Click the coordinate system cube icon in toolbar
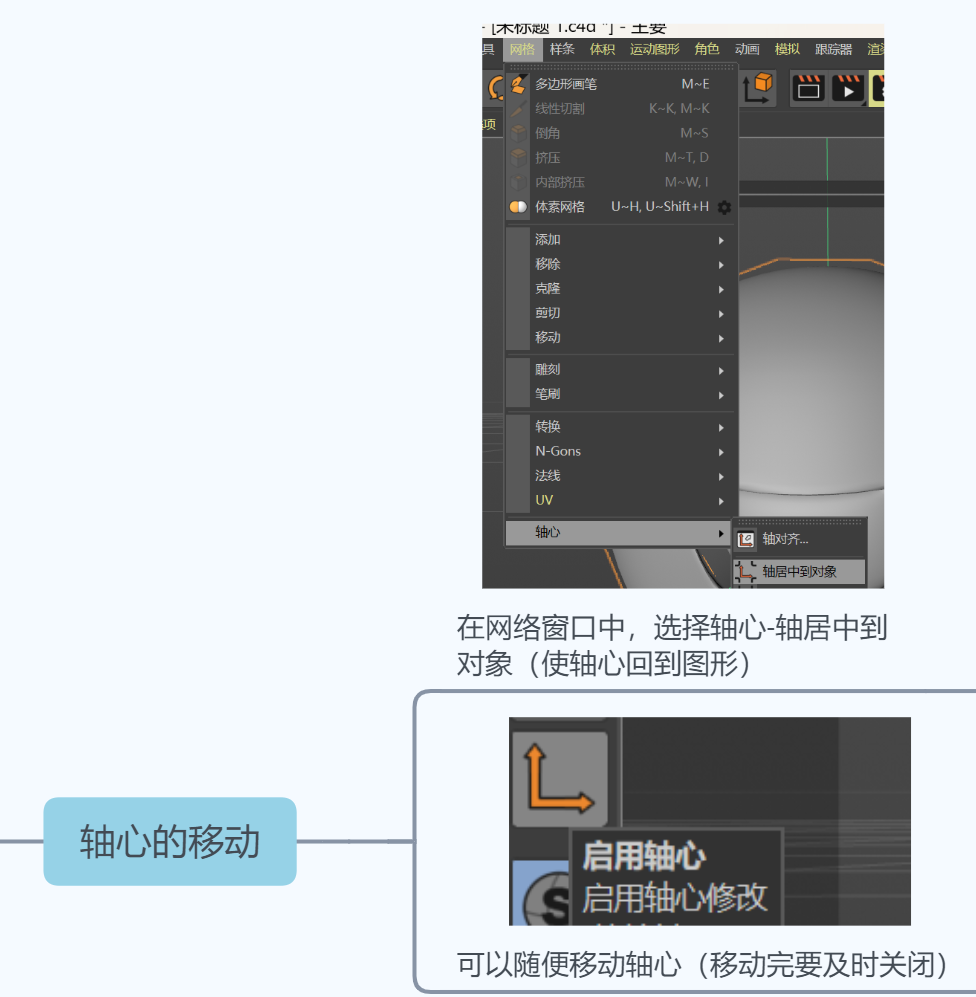 760,87
